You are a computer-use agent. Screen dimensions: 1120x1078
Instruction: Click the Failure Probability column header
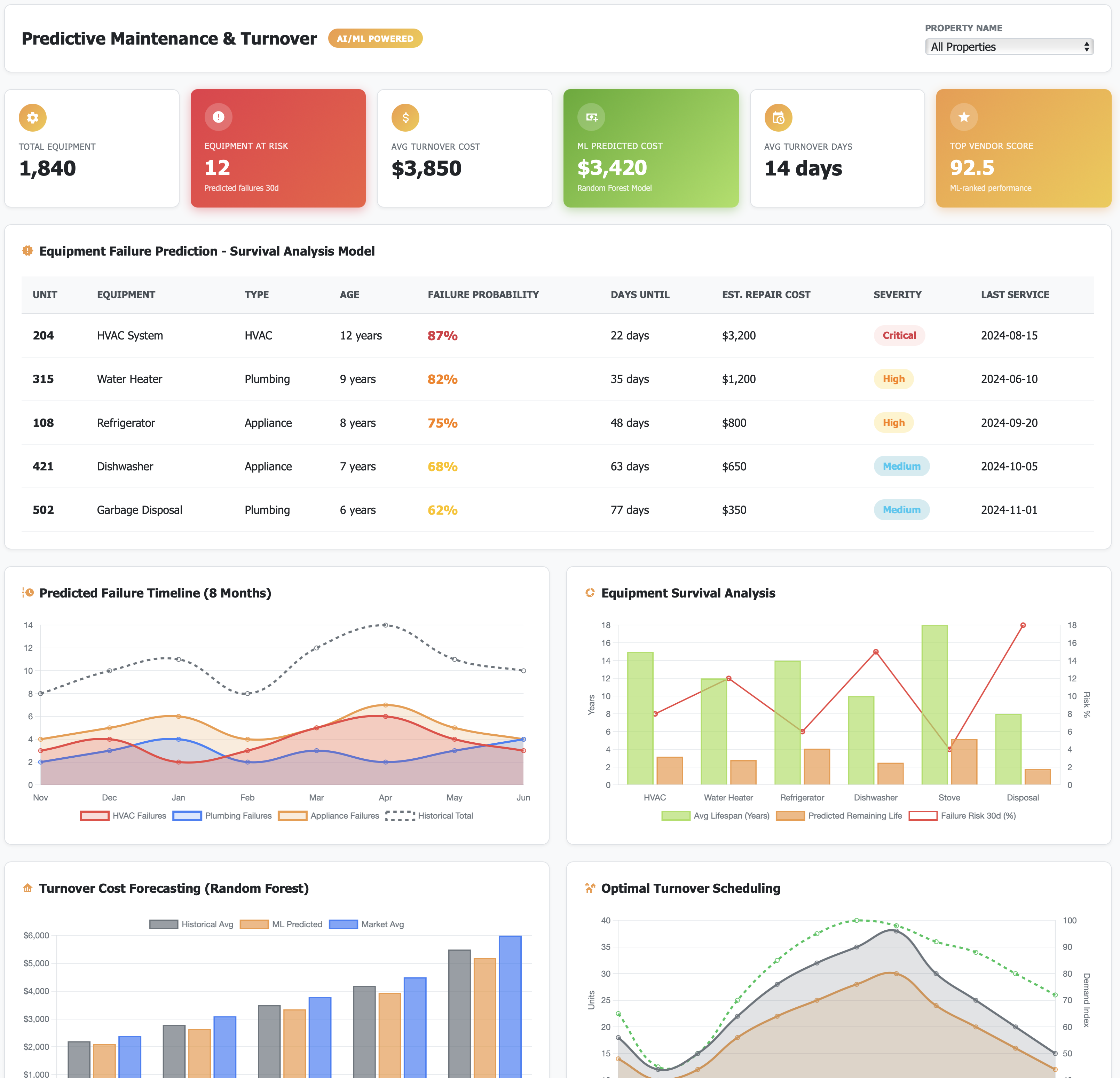(483, 294)
